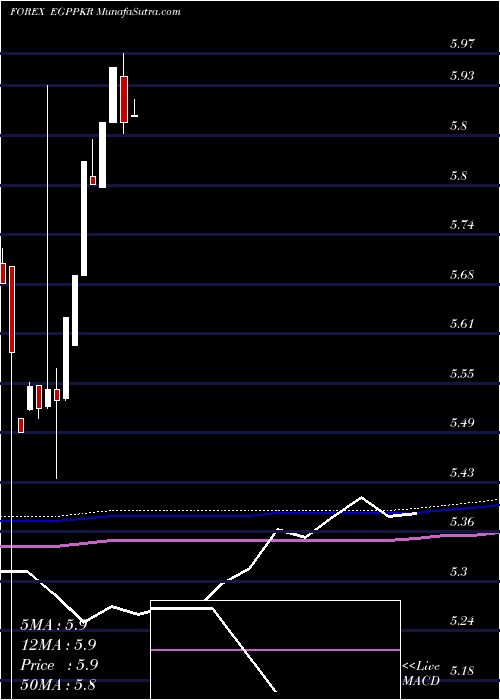Click the 5.93 price axis label

click(x=463, y=75)
